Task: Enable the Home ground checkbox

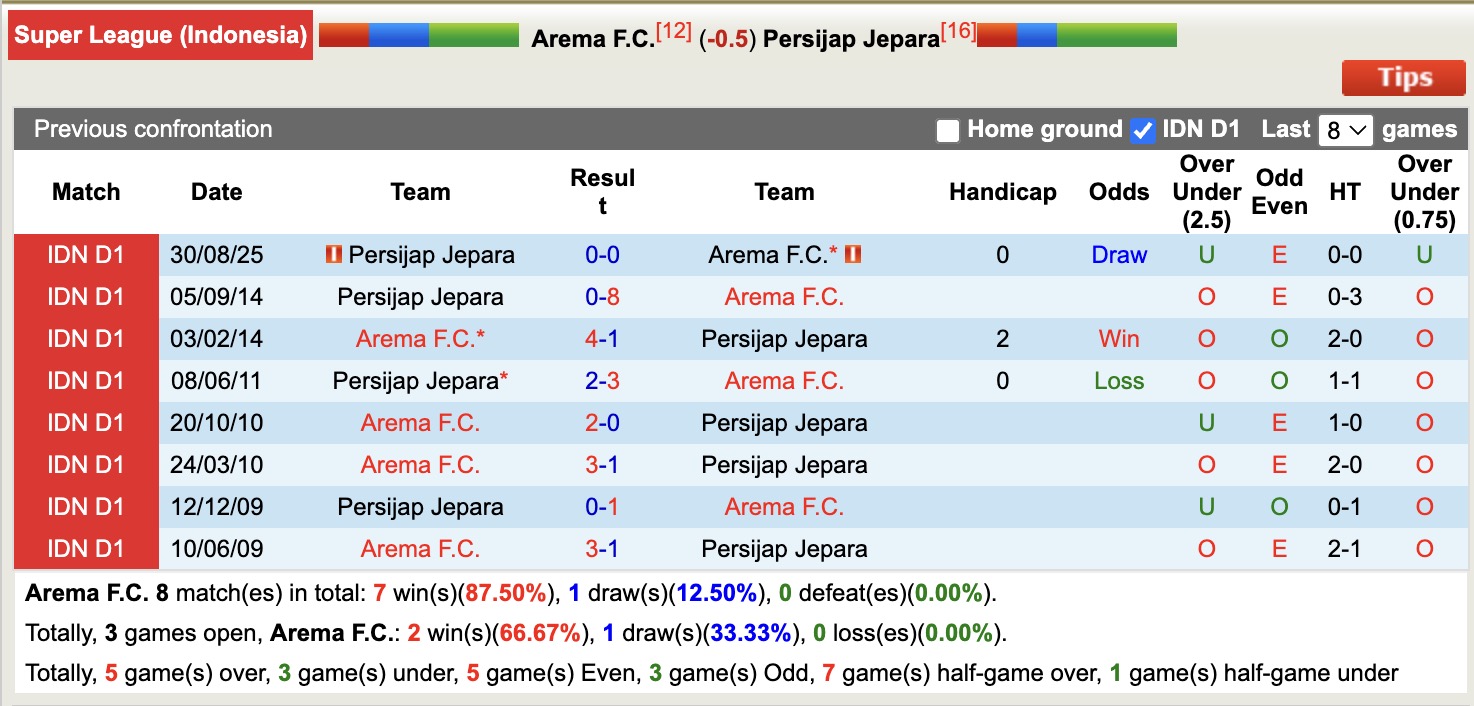Action: (x=947, y=130)
